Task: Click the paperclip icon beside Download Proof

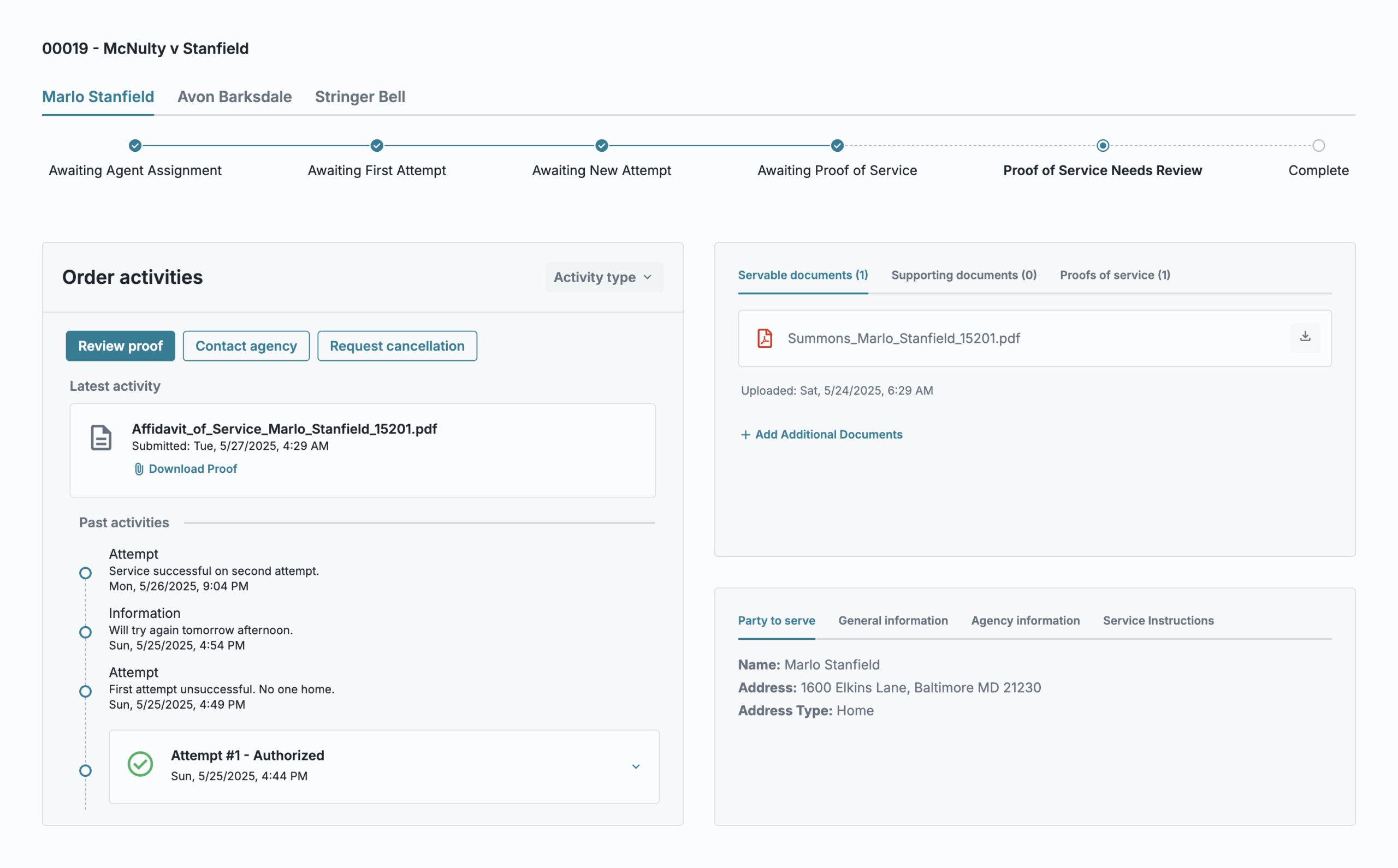Action: 139,469
